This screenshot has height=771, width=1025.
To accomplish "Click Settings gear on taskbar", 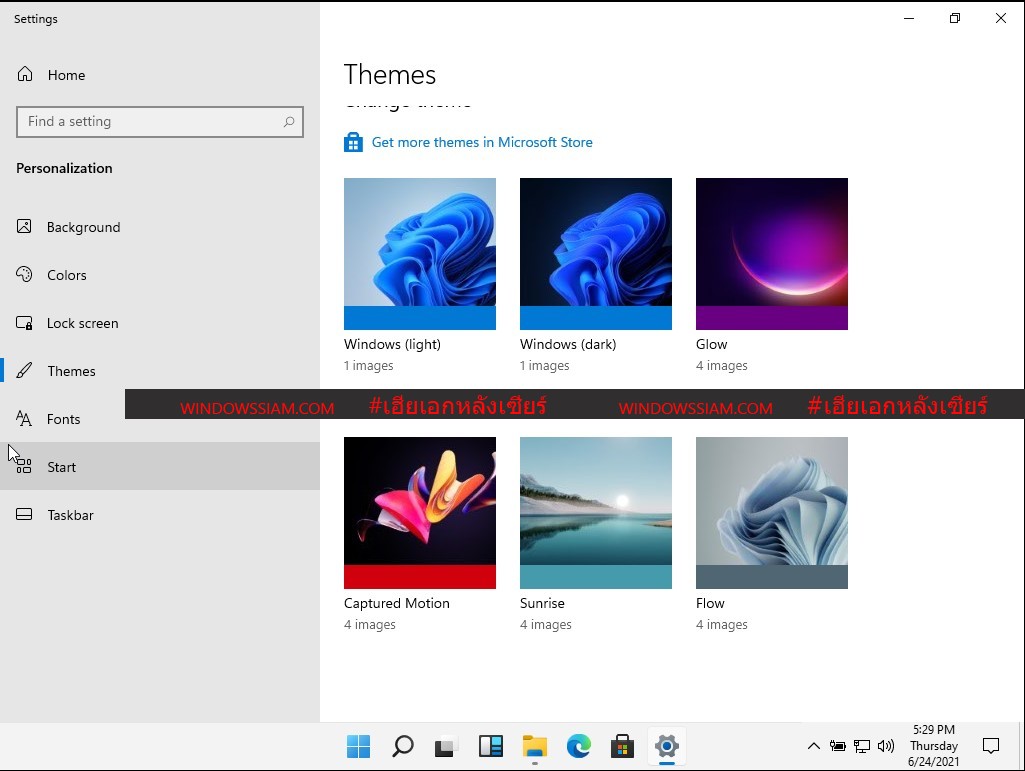I will tap(667, 746).
